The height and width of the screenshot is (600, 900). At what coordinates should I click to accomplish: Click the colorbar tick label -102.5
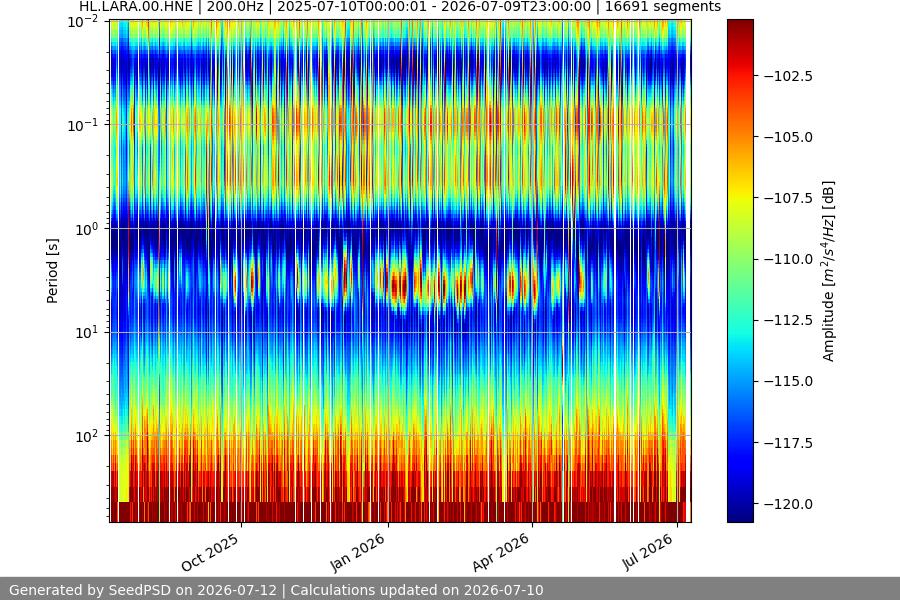pyautogui.click(x=788, y=76)
